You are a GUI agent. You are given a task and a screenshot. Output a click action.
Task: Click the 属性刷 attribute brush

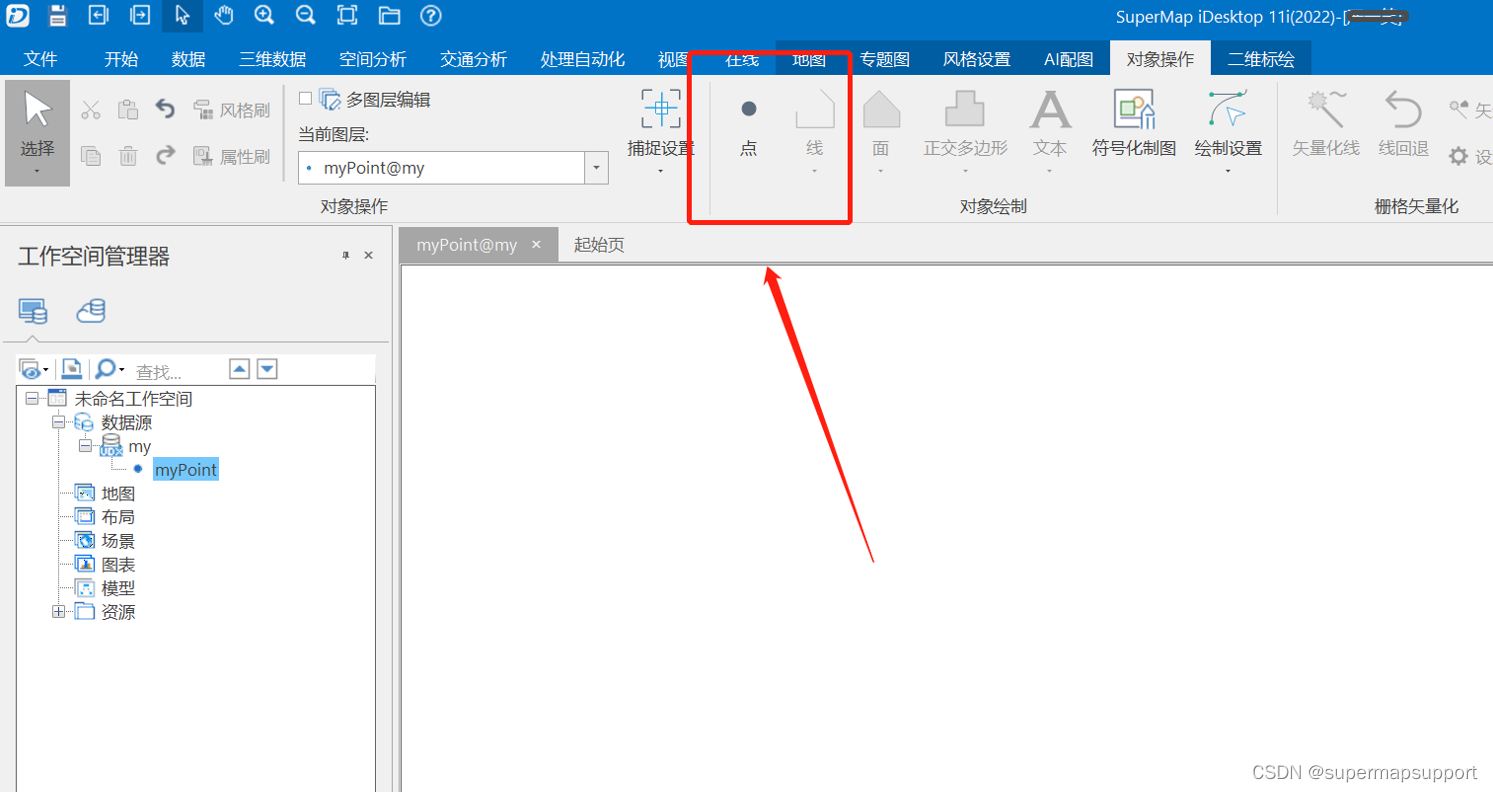tap(231, 156)
